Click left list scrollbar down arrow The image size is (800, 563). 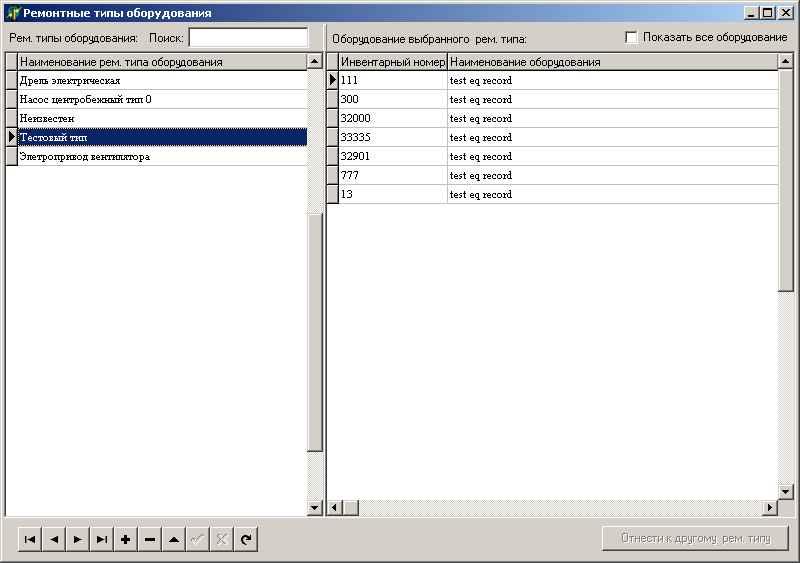click(x=315, y=508)
